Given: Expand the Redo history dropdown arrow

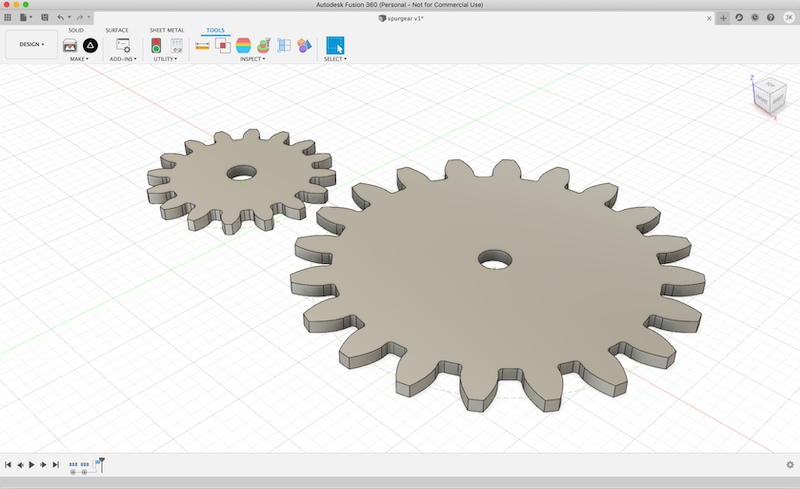Looking at the screenshot, I should [x=89, y=17].
